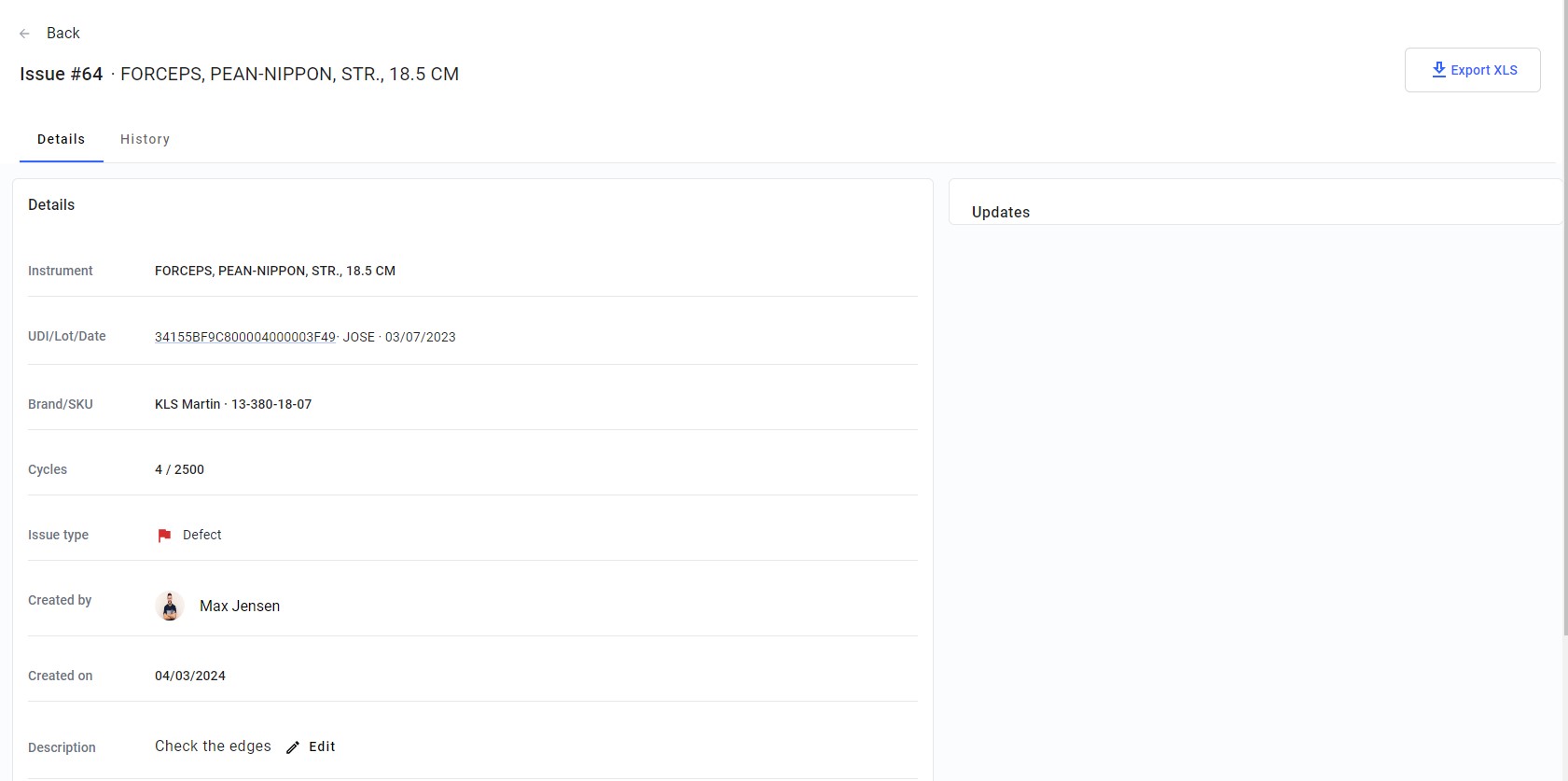Select the Details tab

62,139
